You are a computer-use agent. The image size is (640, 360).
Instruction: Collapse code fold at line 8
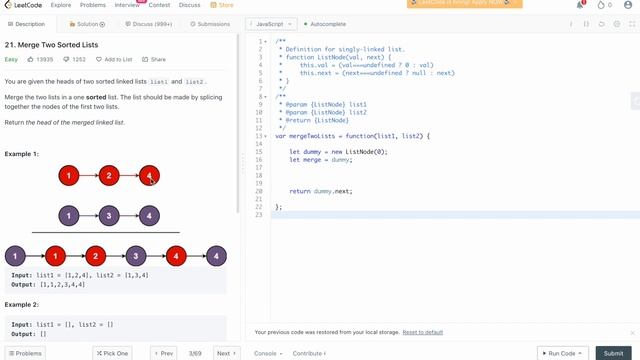coord(265,97)
